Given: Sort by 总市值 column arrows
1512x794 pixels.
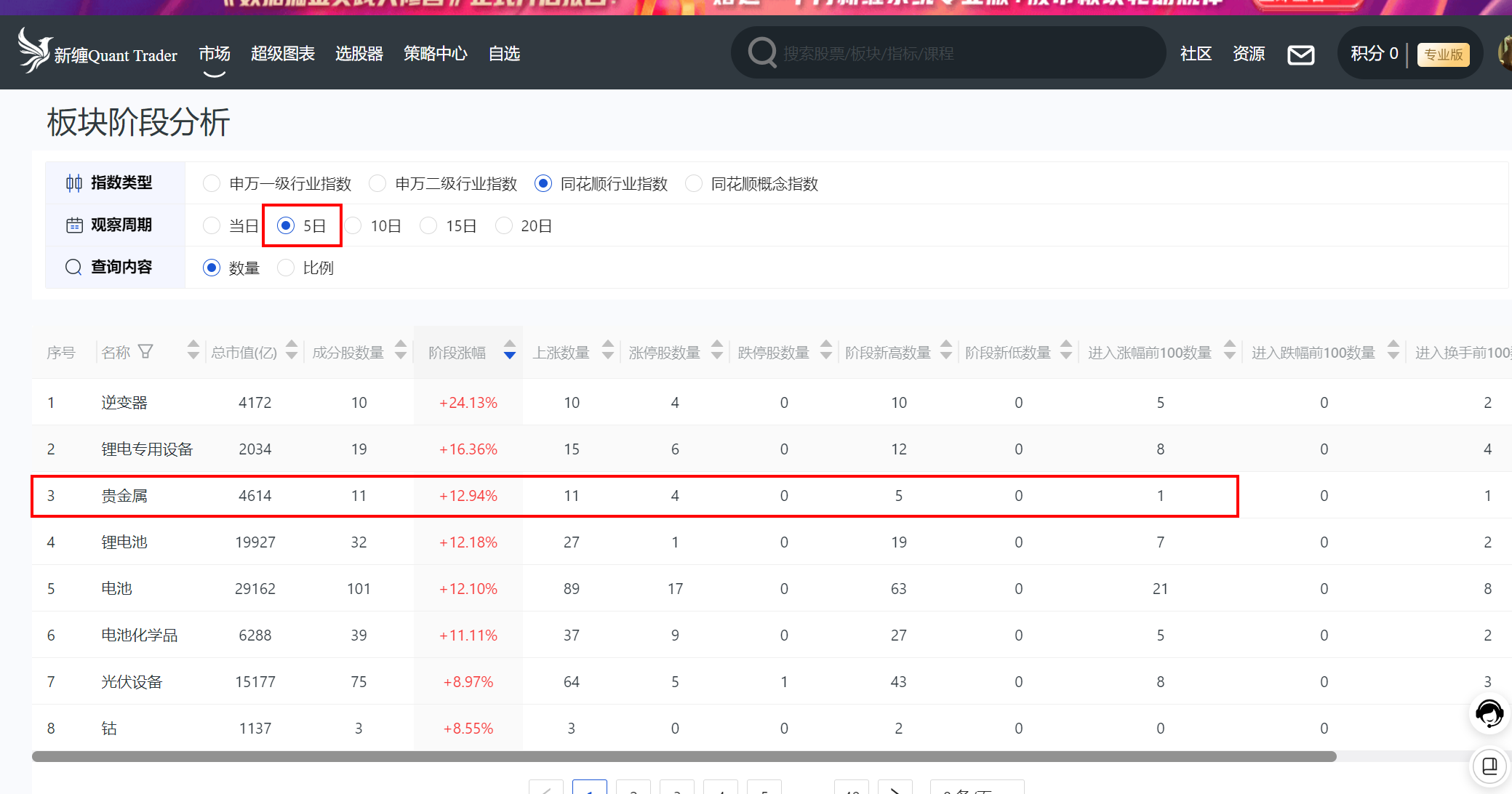Looking at the screenshot, I should 292,350.
